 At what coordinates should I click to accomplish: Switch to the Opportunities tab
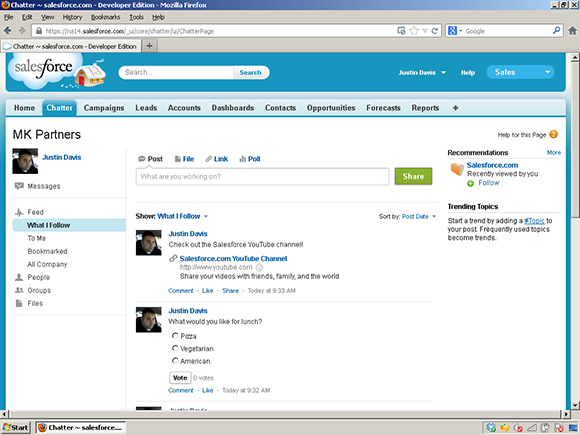[x=331, y=108]
